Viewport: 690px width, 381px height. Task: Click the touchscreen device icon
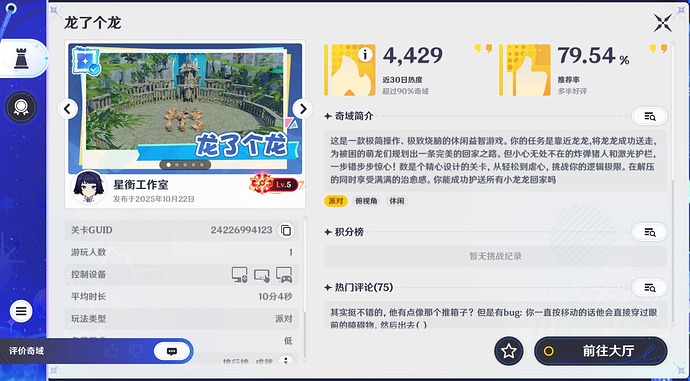click(x=262, y=275)
